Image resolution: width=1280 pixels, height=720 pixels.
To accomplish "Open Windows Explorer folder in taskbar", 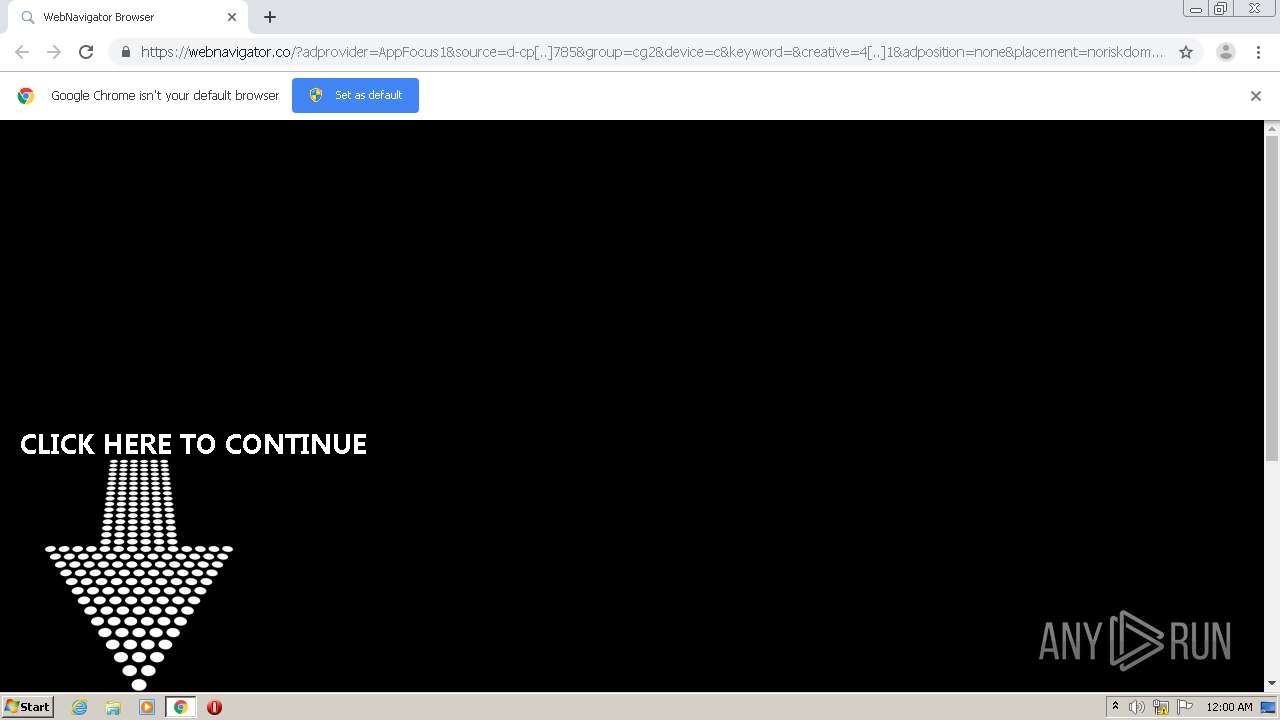I will (x=113, y=707).
